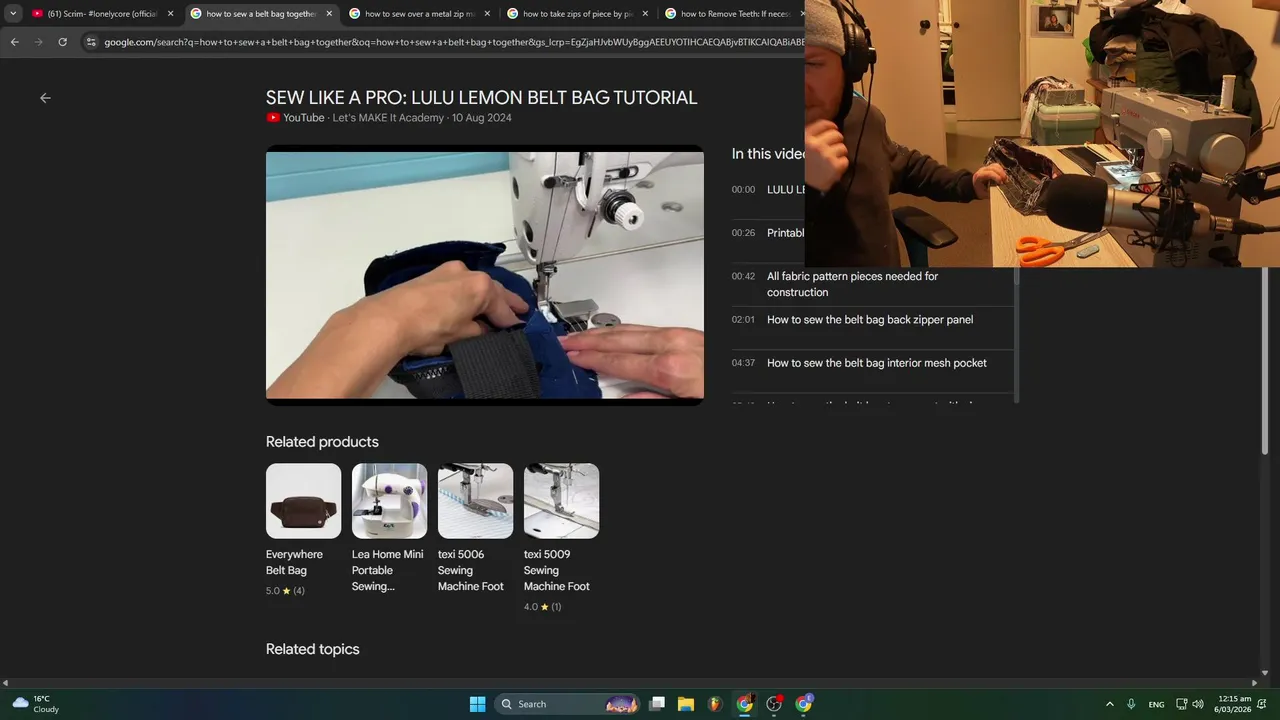Play the belt bag tutorial video thumbnail

coord(485,275)
